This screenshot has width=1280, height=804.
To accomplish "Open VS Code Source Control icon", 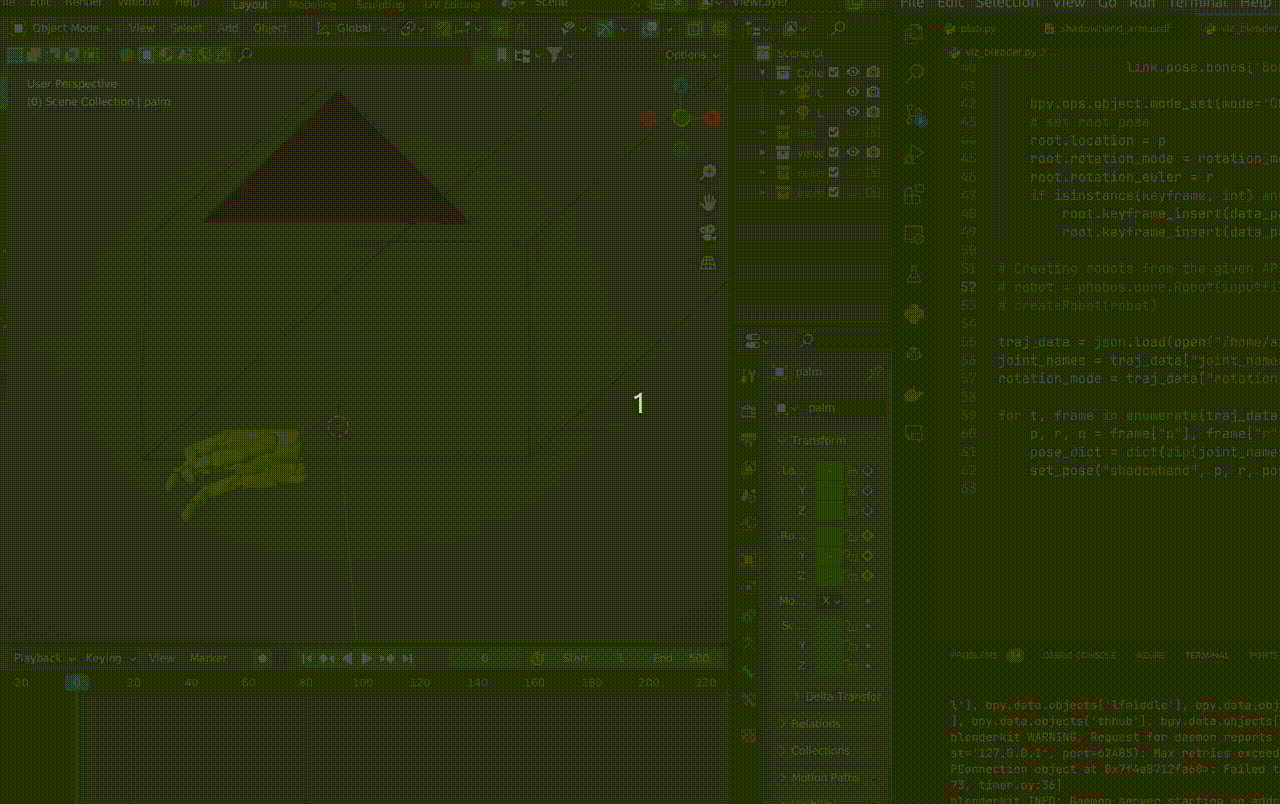I will click(x=913, y=115).
